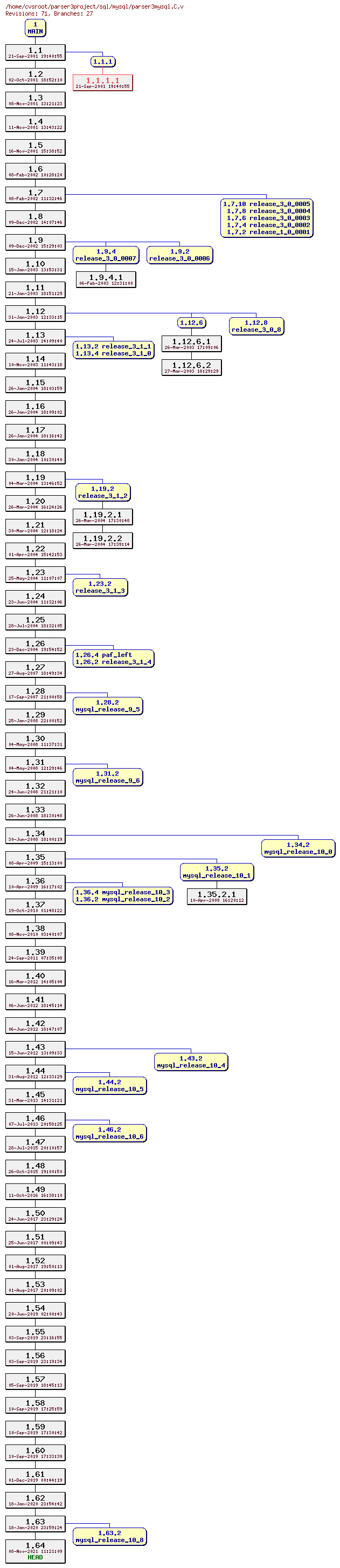Click mysql_release_10_3 branch box
340x1568 pixels.
pos(123,896)
